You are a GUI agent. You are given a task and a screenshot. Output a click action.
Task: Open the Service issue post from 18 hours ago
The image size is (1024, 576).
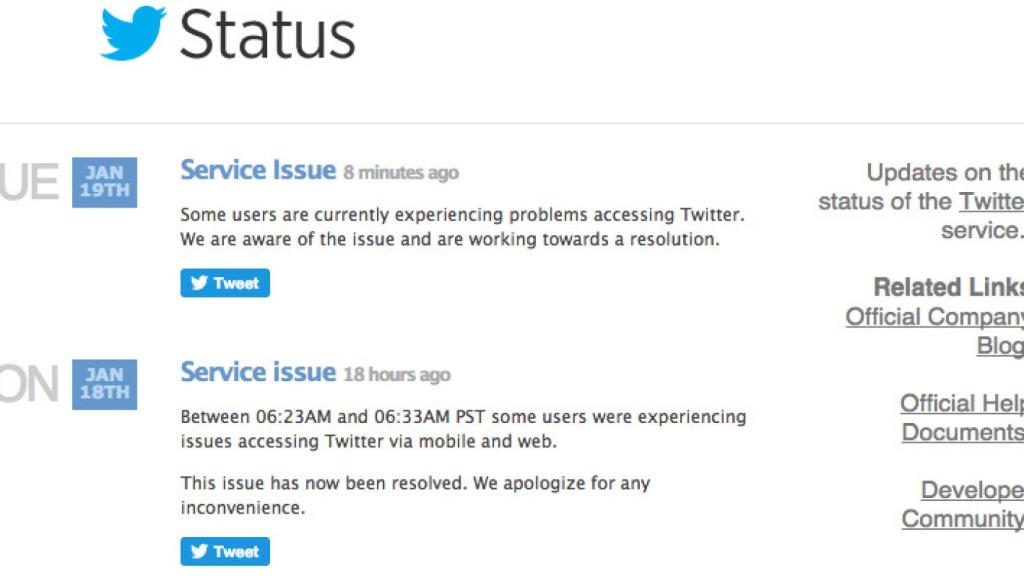[x=257, y=372]
